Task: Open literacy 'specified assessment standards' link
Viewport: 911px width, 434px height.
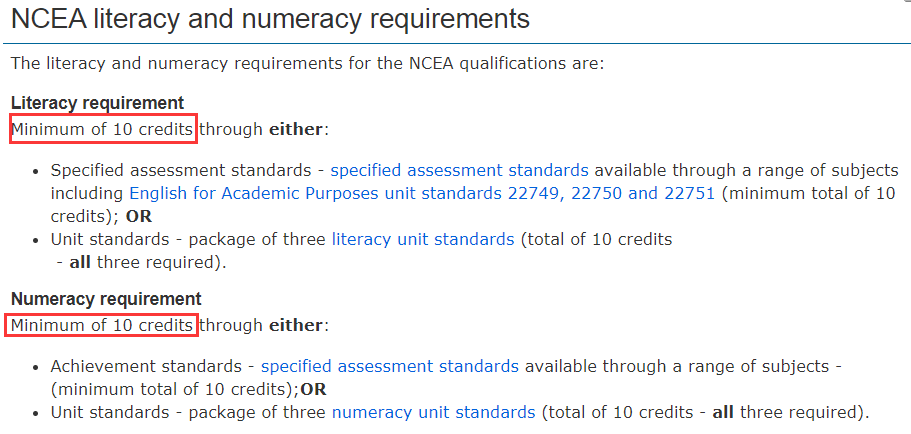Action: coord(459,170)
